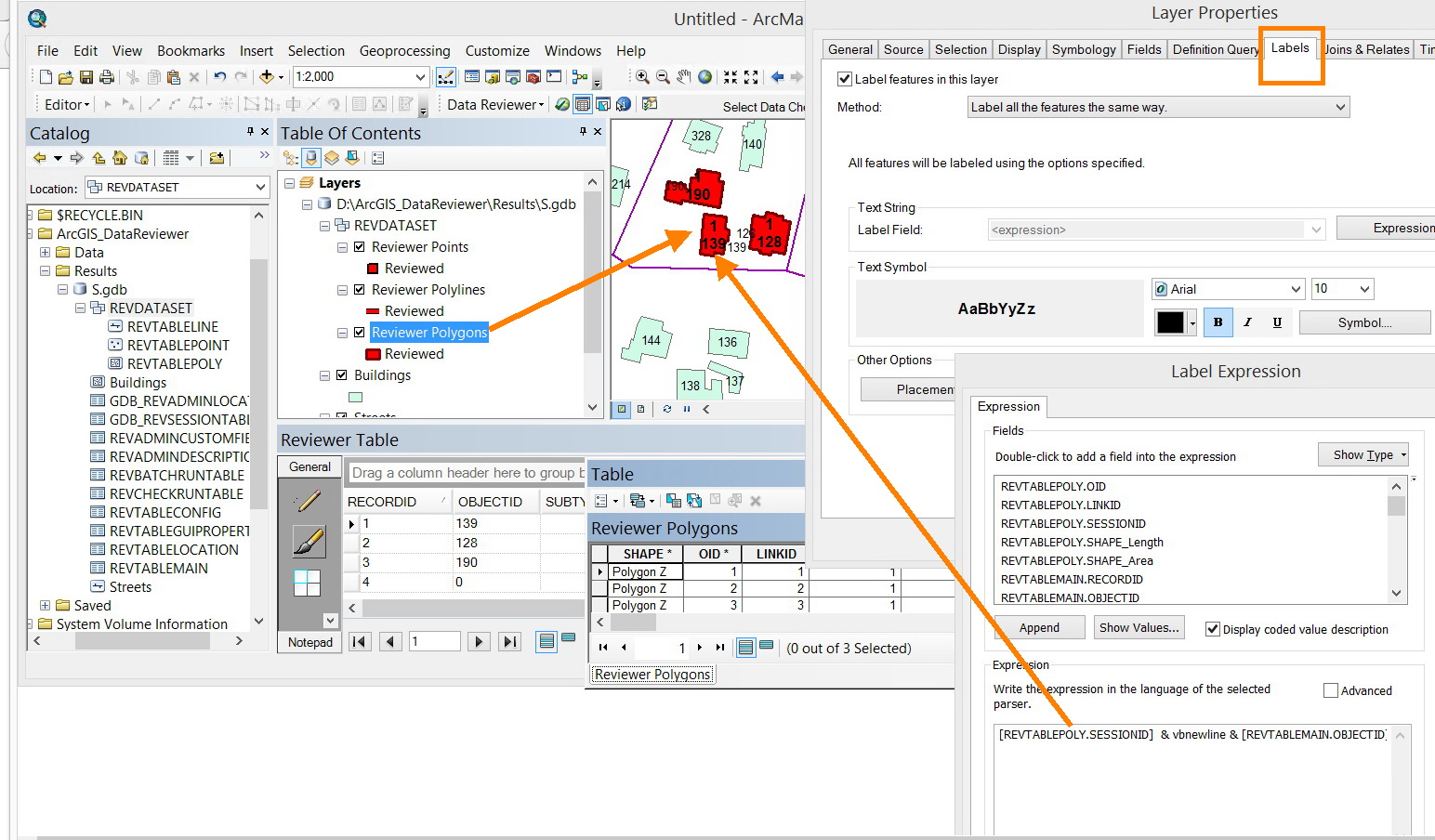Toggle Label features in this layer checkbox
The image size is (1435, 840).
pyautogui.click(x=845, y=79)
